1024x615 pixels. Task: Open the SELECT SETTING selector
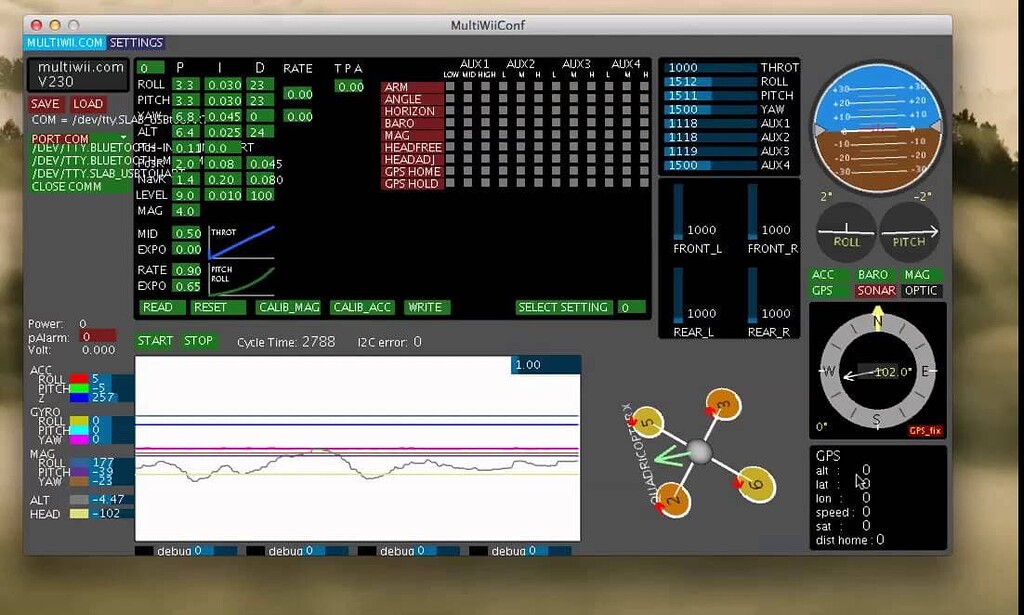tap(566, 307)
